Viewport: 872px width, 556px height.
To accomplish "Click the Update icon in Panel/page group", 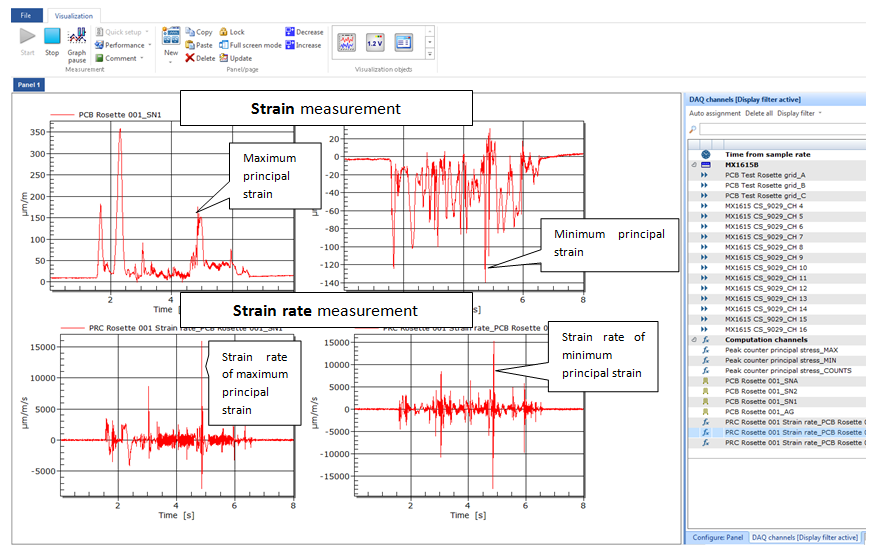I will point(224,58).
